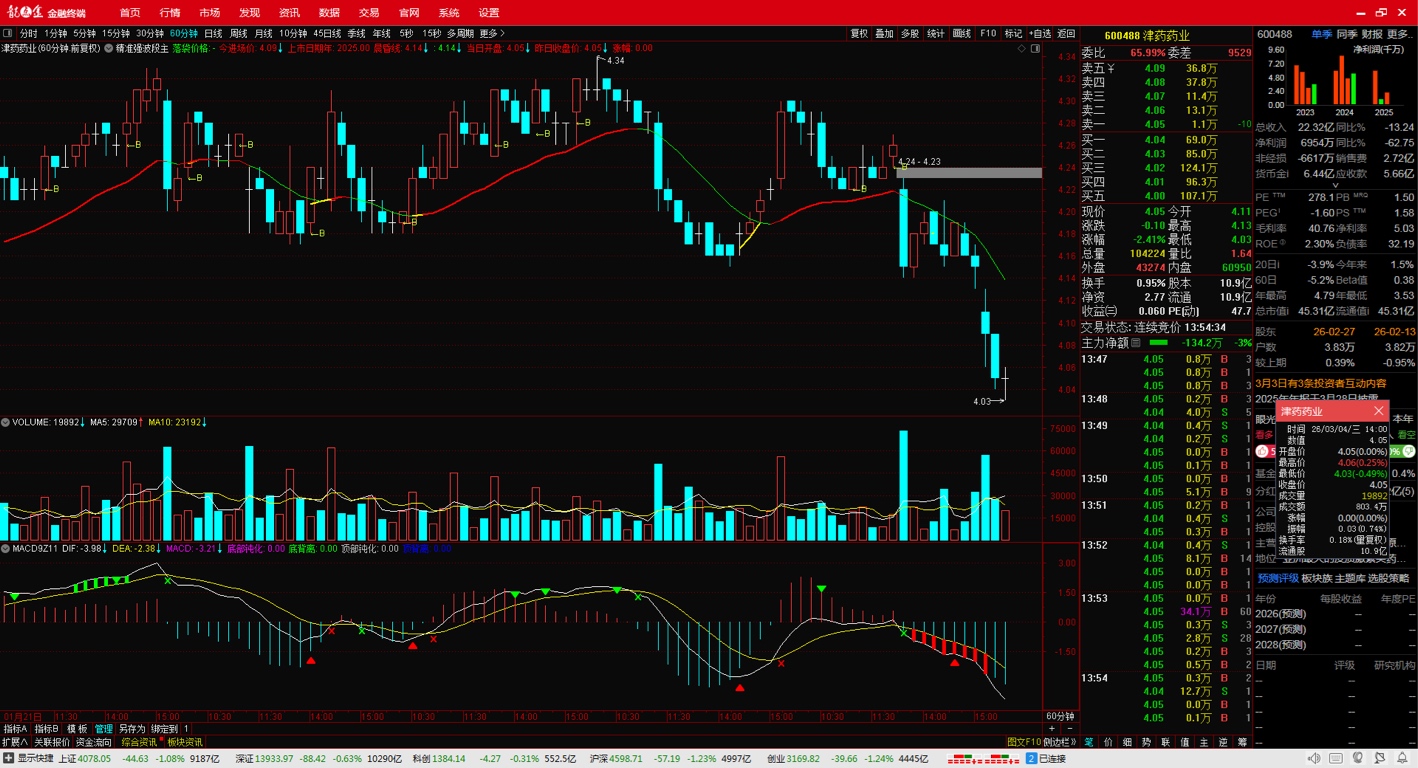Expand the 更多 financial options
Viewport: 1418px width, 768px height.
(x=1400, y=34)
